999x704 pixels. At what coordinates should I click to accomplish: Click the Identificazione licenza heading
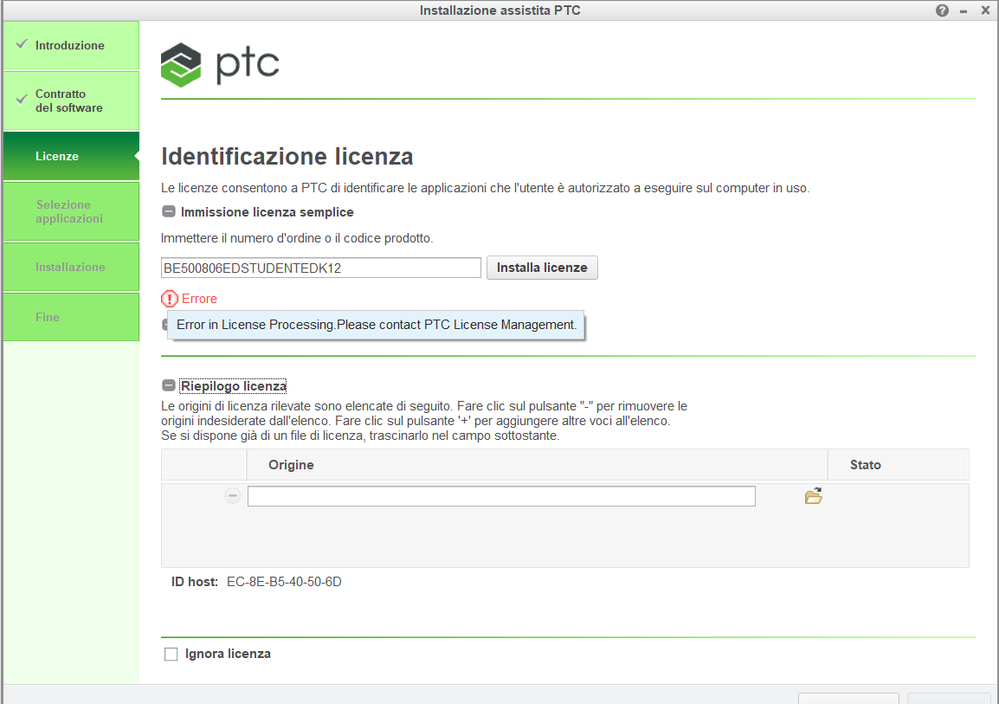tap(287, 156)
